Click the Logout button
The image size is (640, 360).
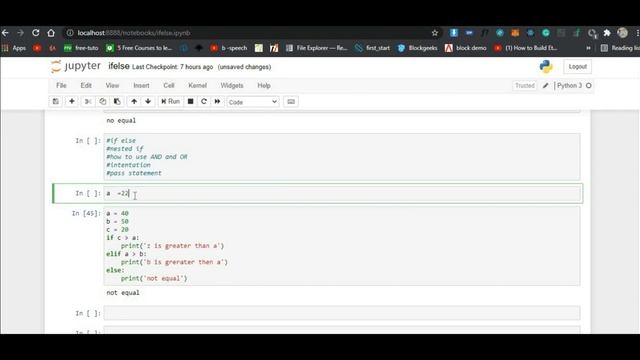tap(577, 67)
